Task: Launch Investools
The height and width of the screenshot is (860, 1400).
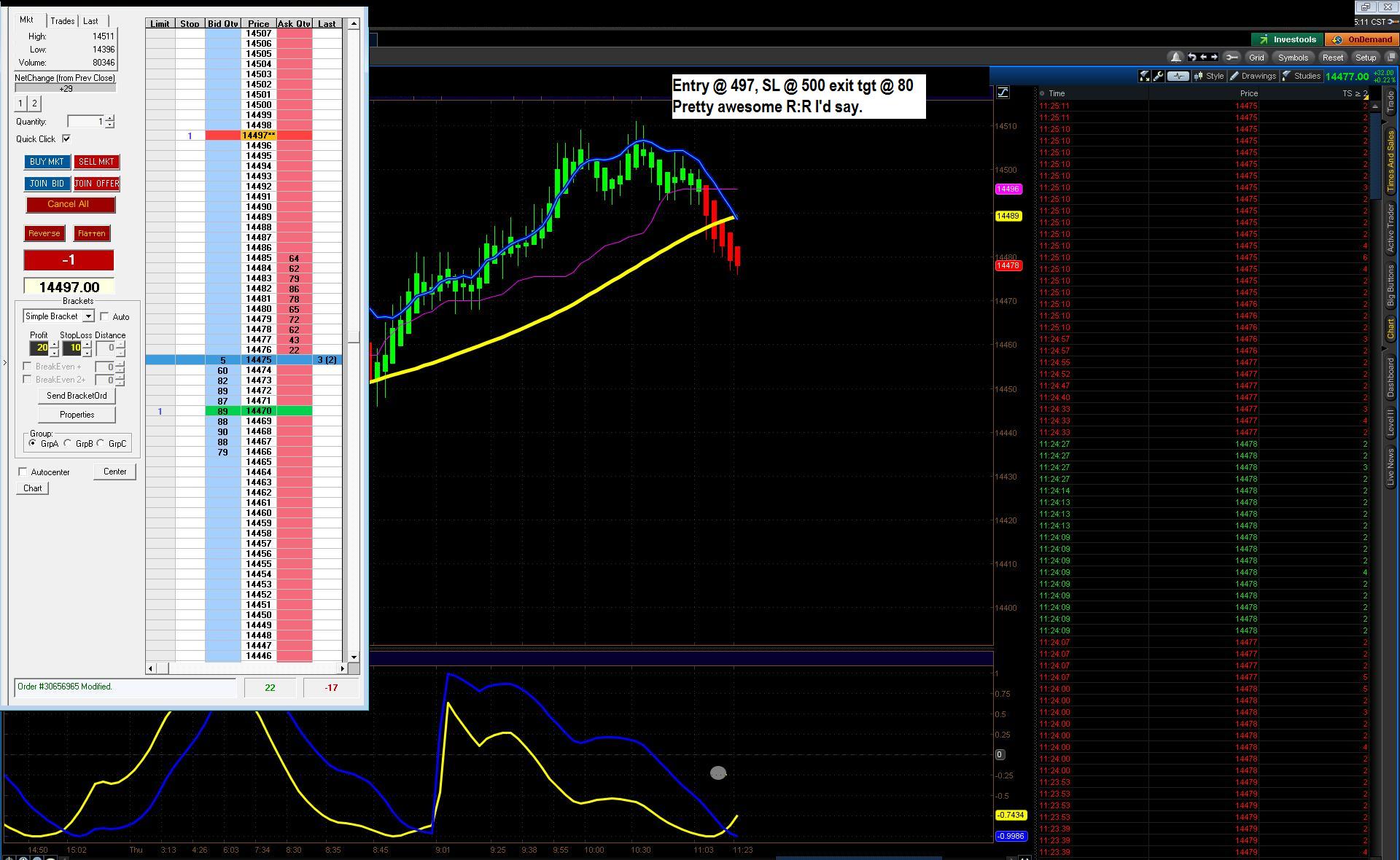Action: [x=1287, y=39]
